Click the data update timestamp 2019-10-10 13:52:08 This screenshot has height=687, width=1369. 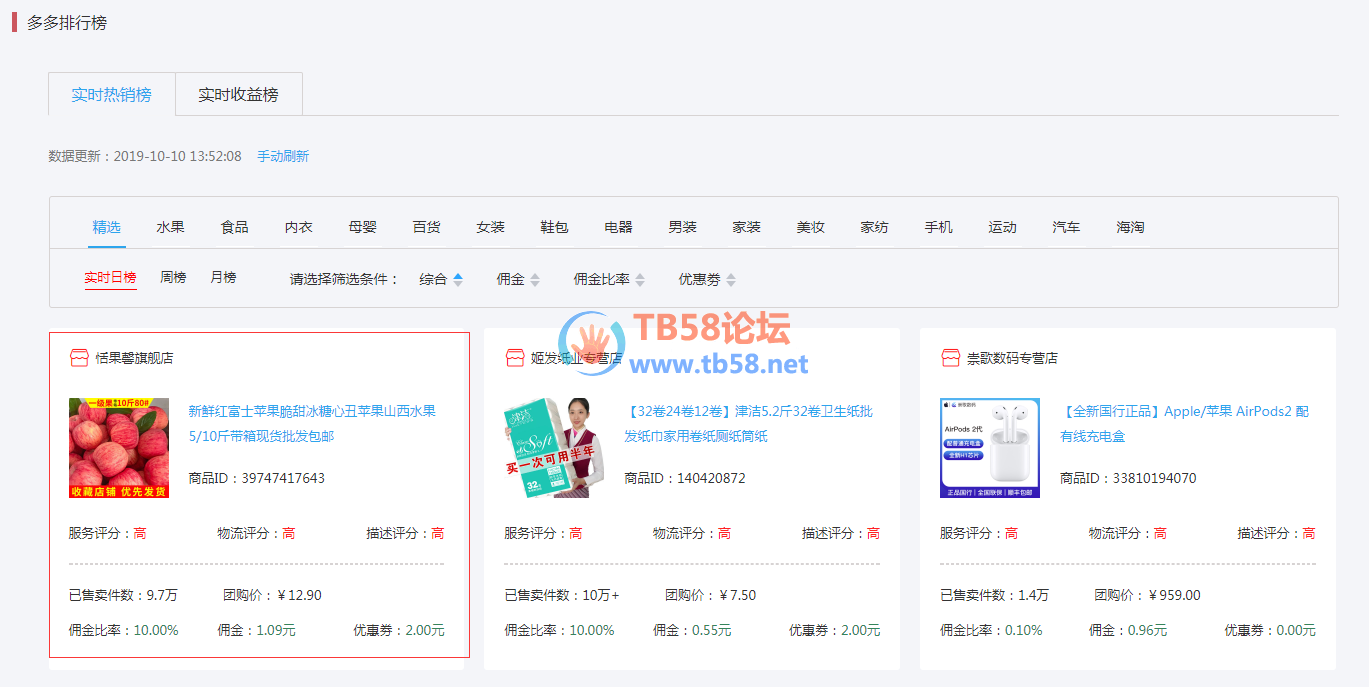click(x=177, y=157)
